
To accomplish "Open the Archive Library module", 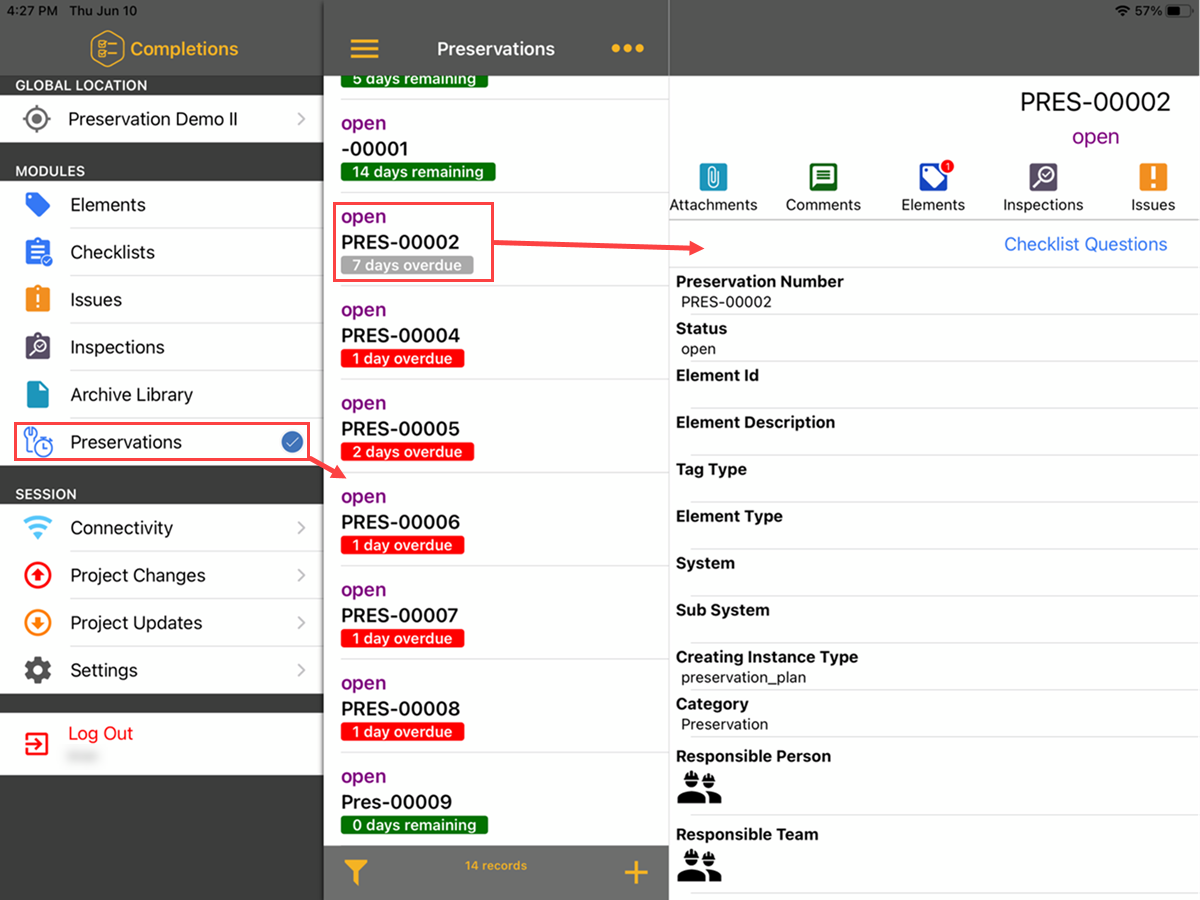I will (161, 394).
